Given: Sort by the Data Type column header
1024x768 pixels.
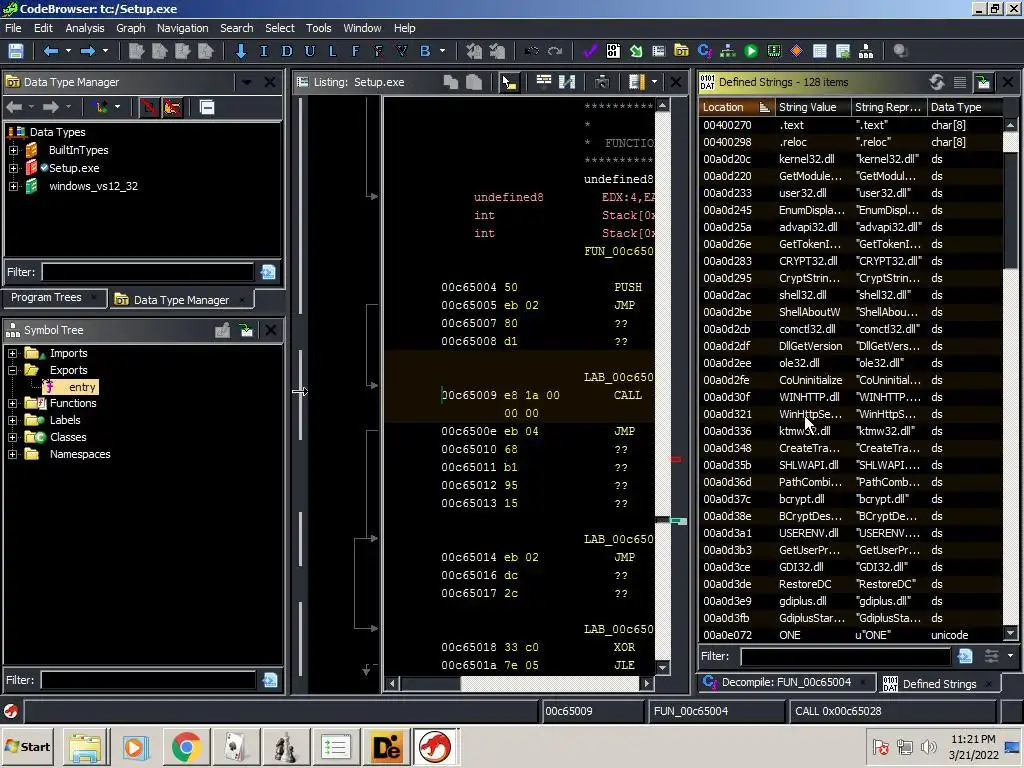Looking at the screenshot, I should [x=965, y=107].
